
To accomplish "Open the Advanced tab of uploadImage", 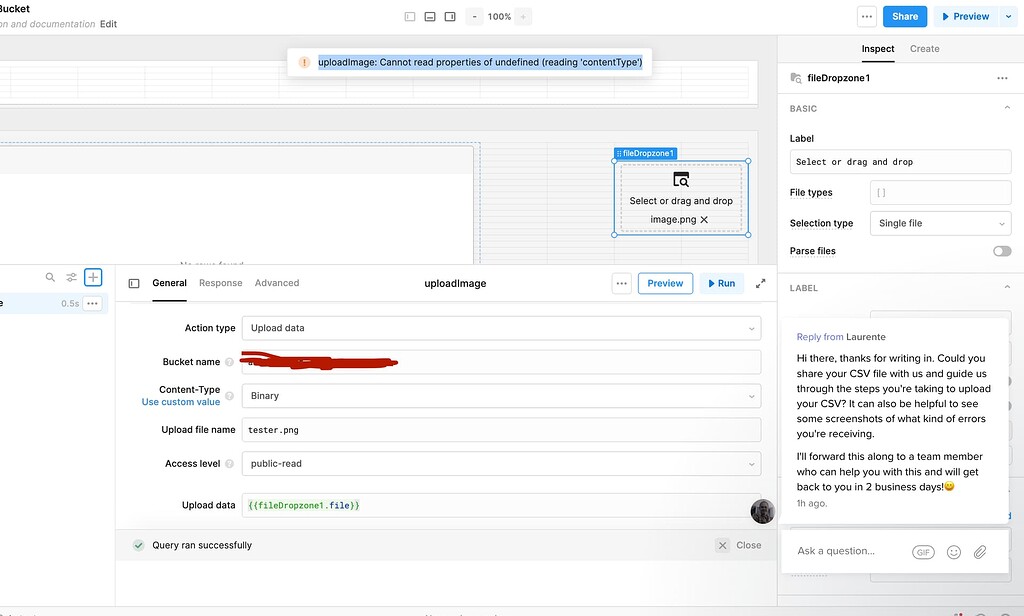I will [x=277, y=283].
